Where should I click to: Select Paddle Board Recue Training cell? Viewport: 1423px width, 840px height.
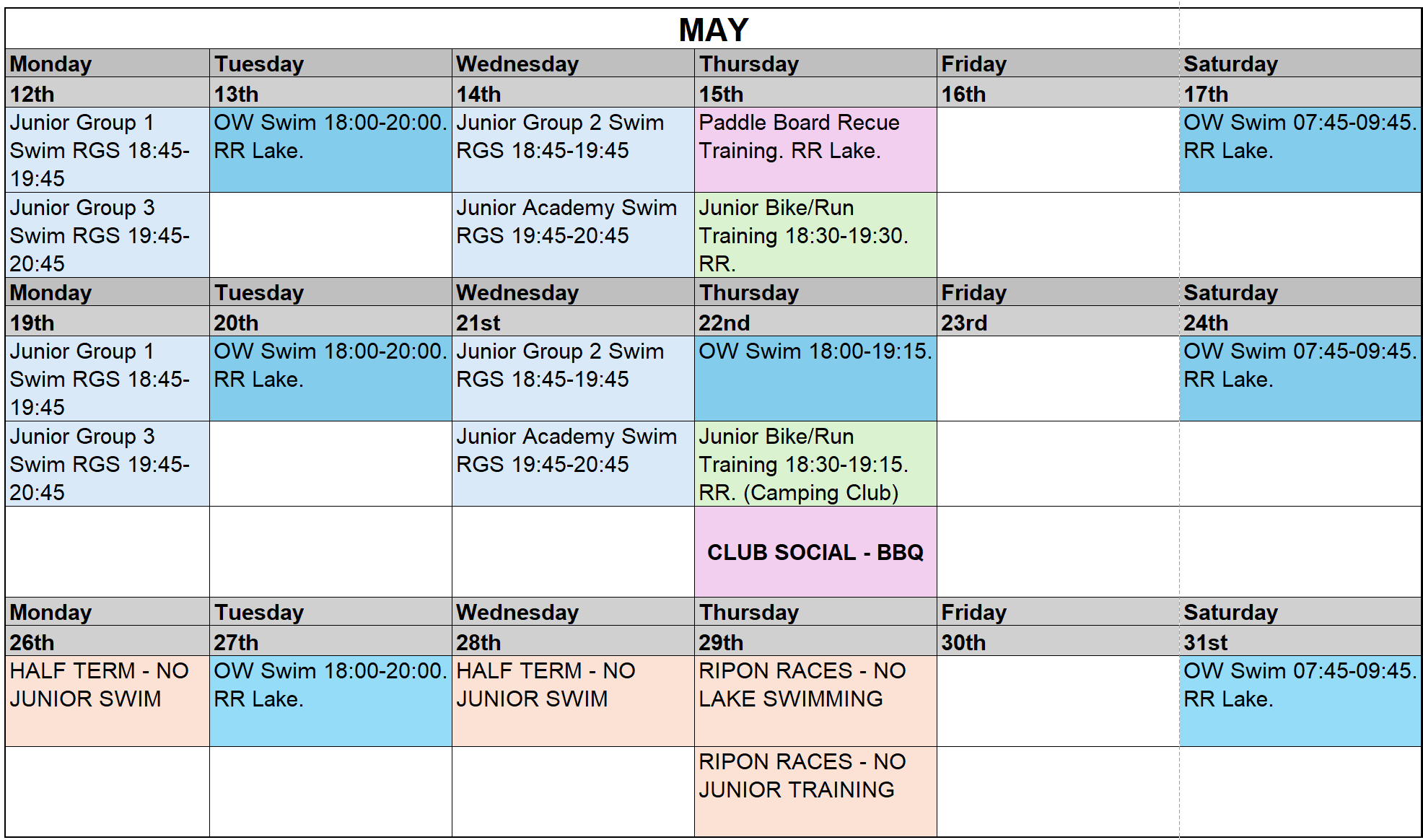[815, 150]
